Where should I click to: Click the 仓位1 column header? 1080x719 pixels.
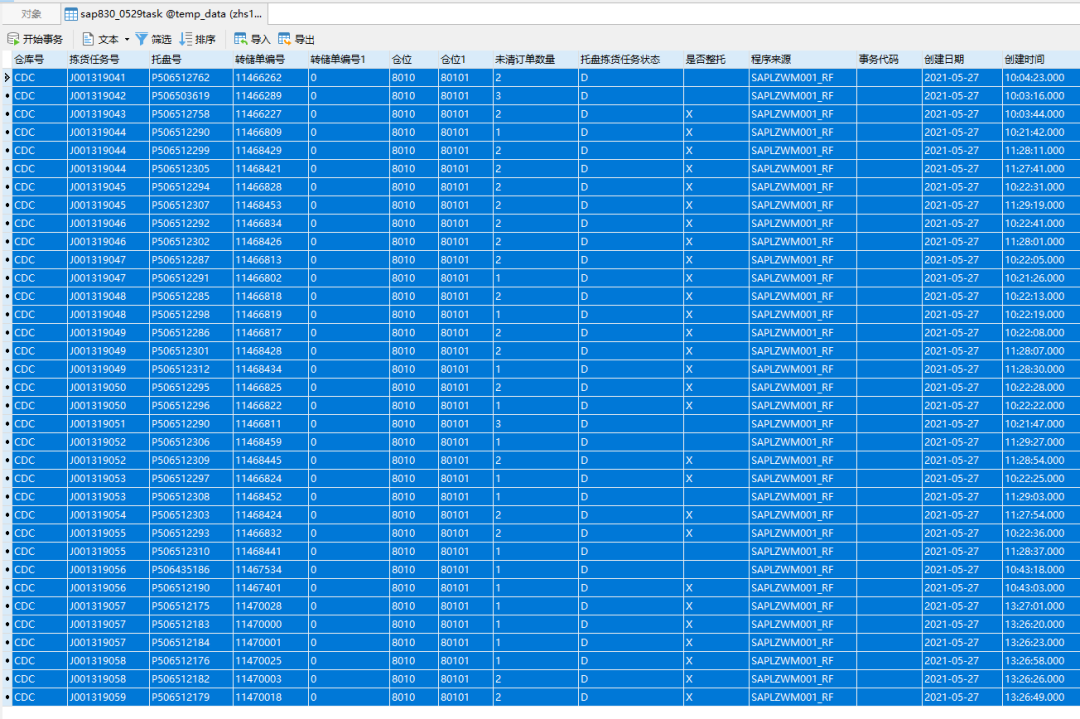(465, 60)
